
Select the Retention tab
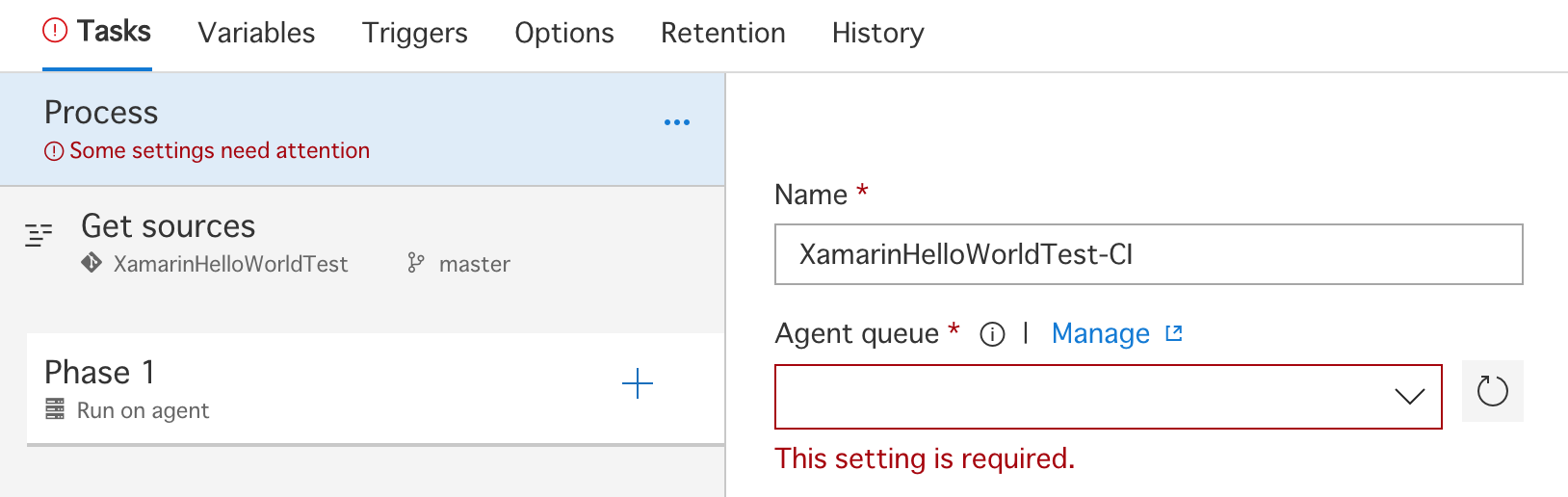coord(722,34)
